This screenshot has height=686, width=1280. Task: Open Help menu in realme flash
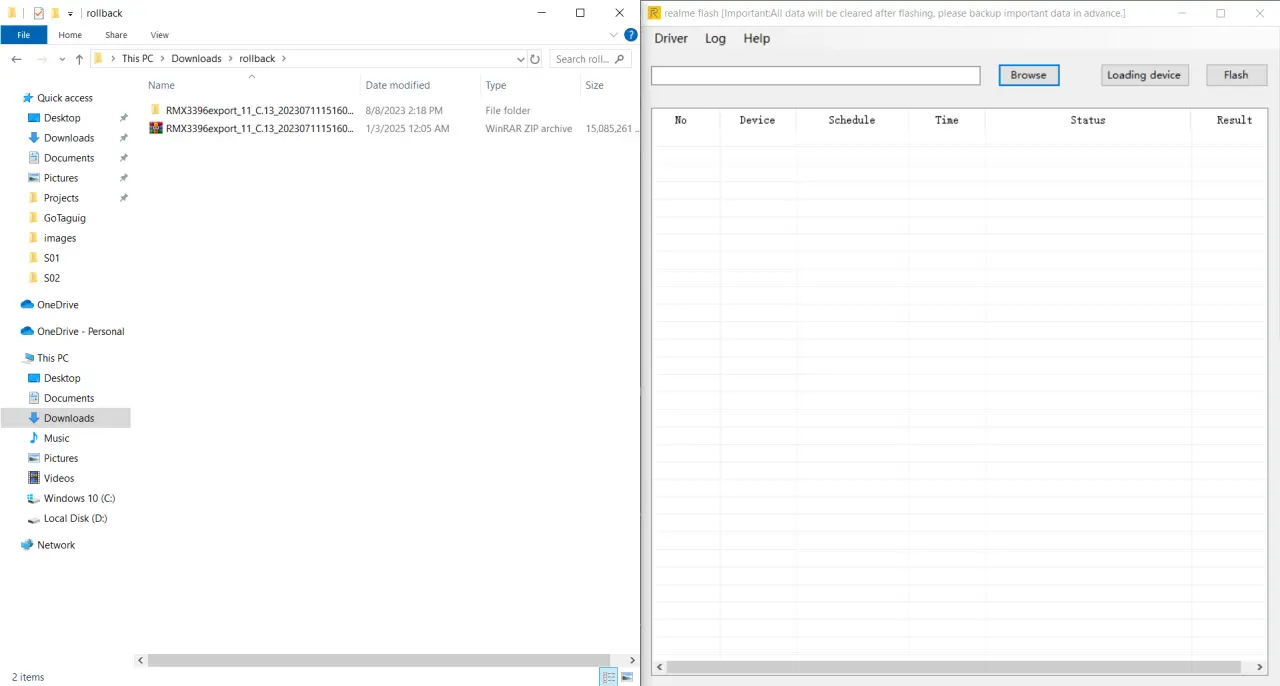click(757, 38)
